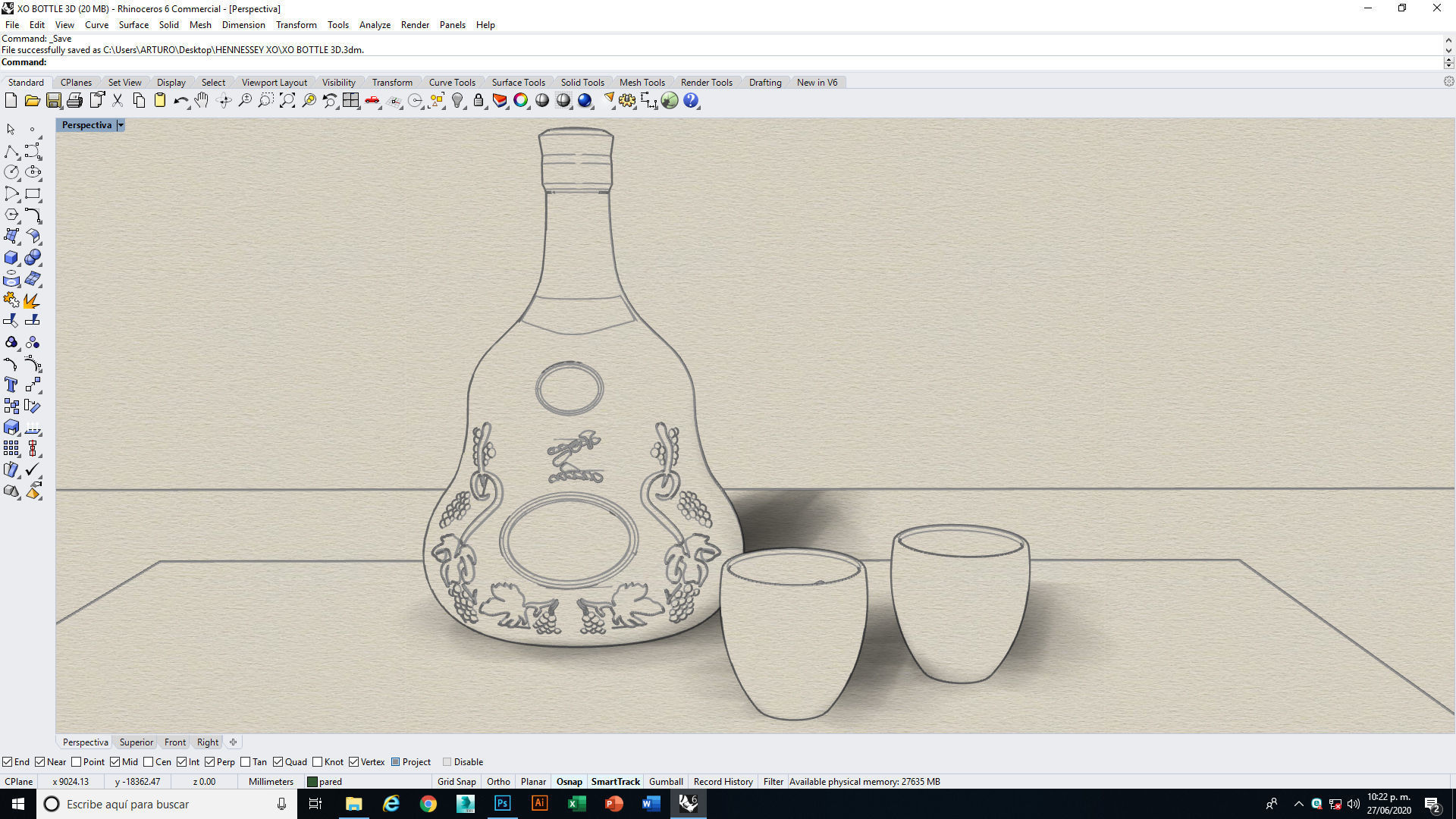1456x819 pixels.
Task: Click the color wheel Object Properties icon
Action: (x=521, y=100)
